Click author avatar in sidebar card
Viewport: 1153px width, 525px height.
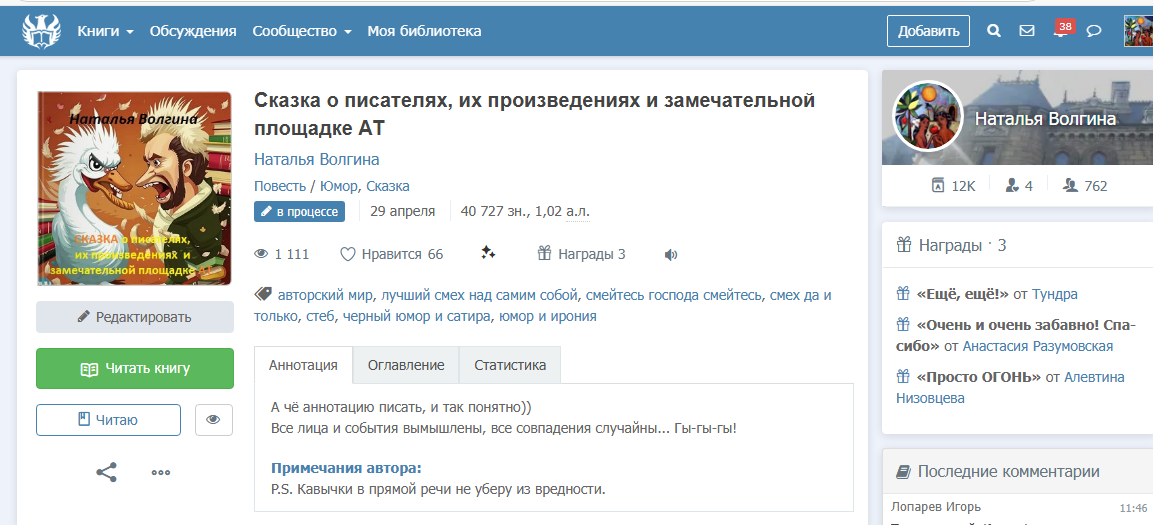927,116
